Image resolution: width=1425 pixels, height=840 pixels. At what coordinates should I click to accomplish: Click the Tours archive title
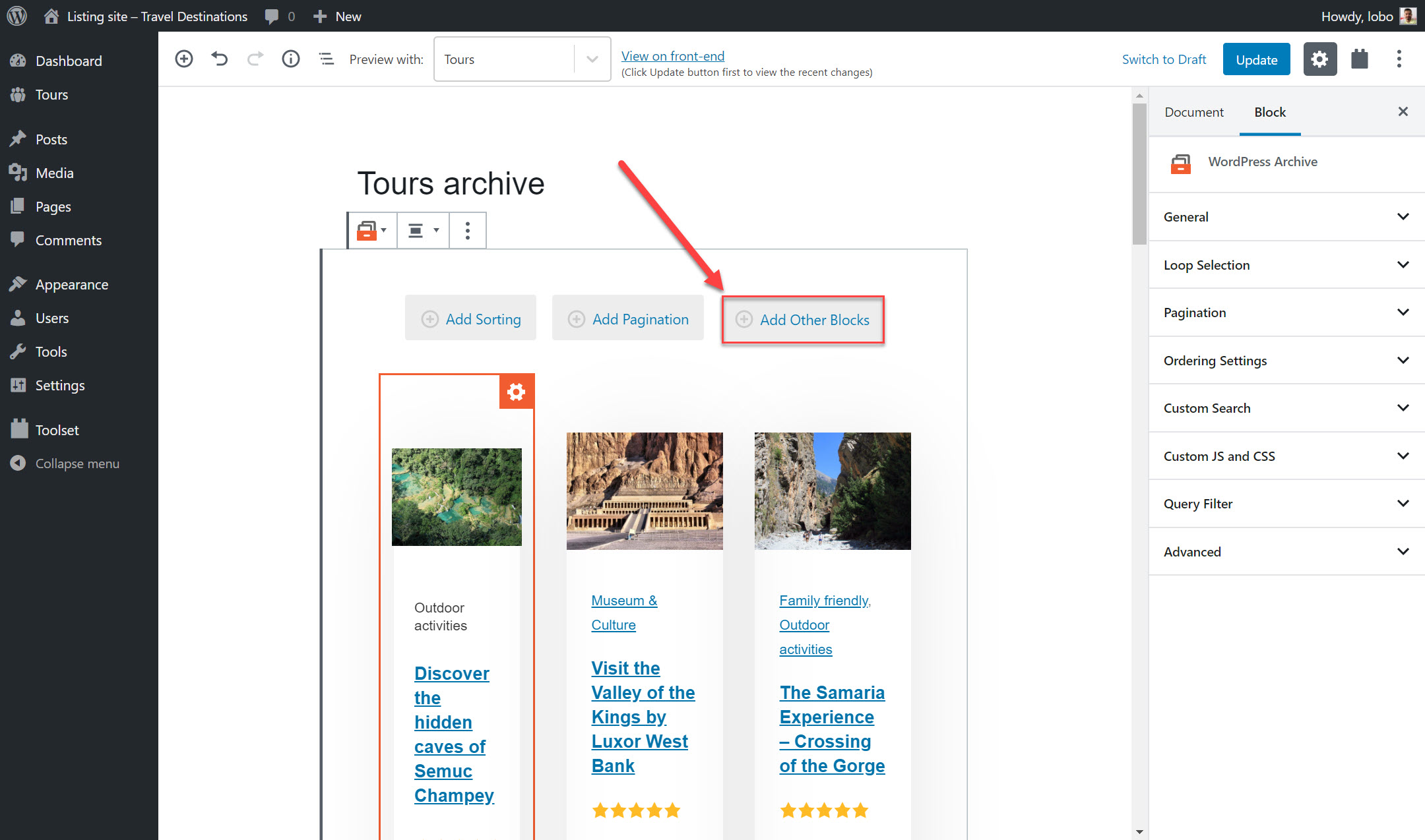click(451, 183)
